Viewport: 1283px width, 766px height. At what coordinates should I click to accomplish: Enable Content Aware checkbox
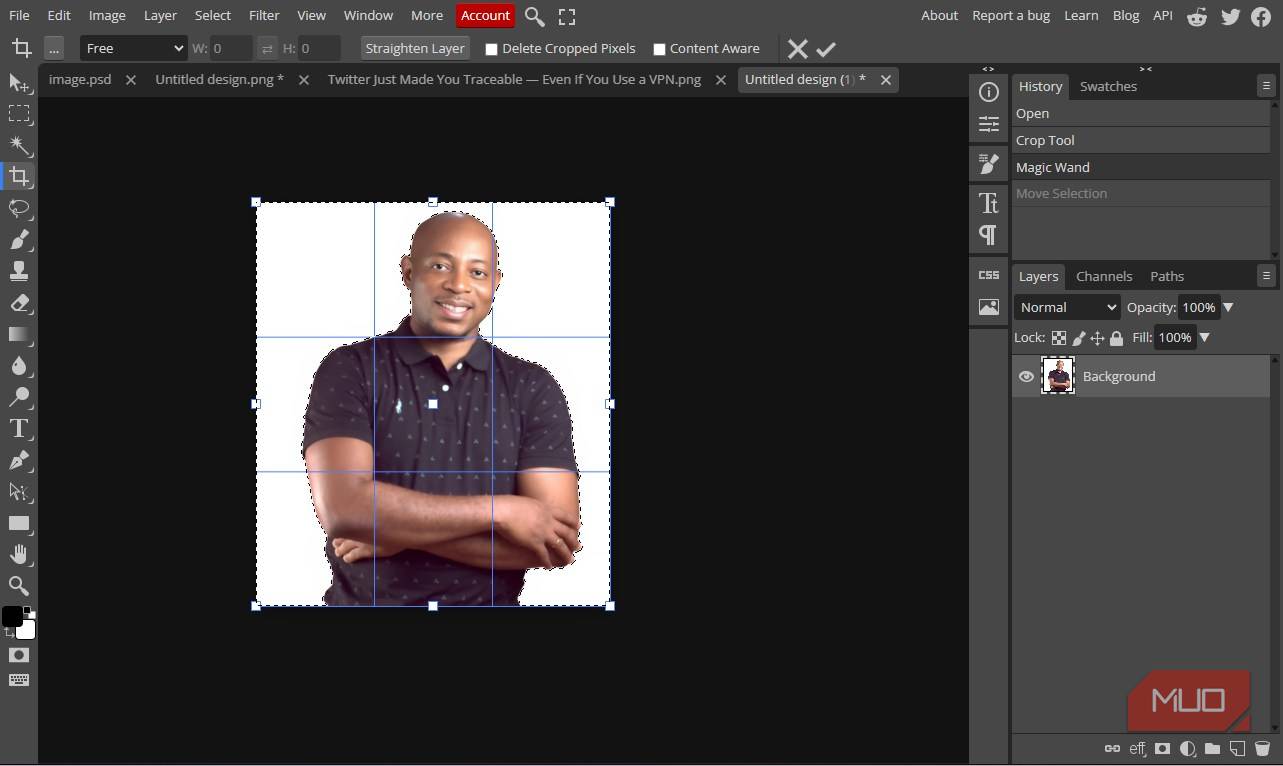point(659,49)
